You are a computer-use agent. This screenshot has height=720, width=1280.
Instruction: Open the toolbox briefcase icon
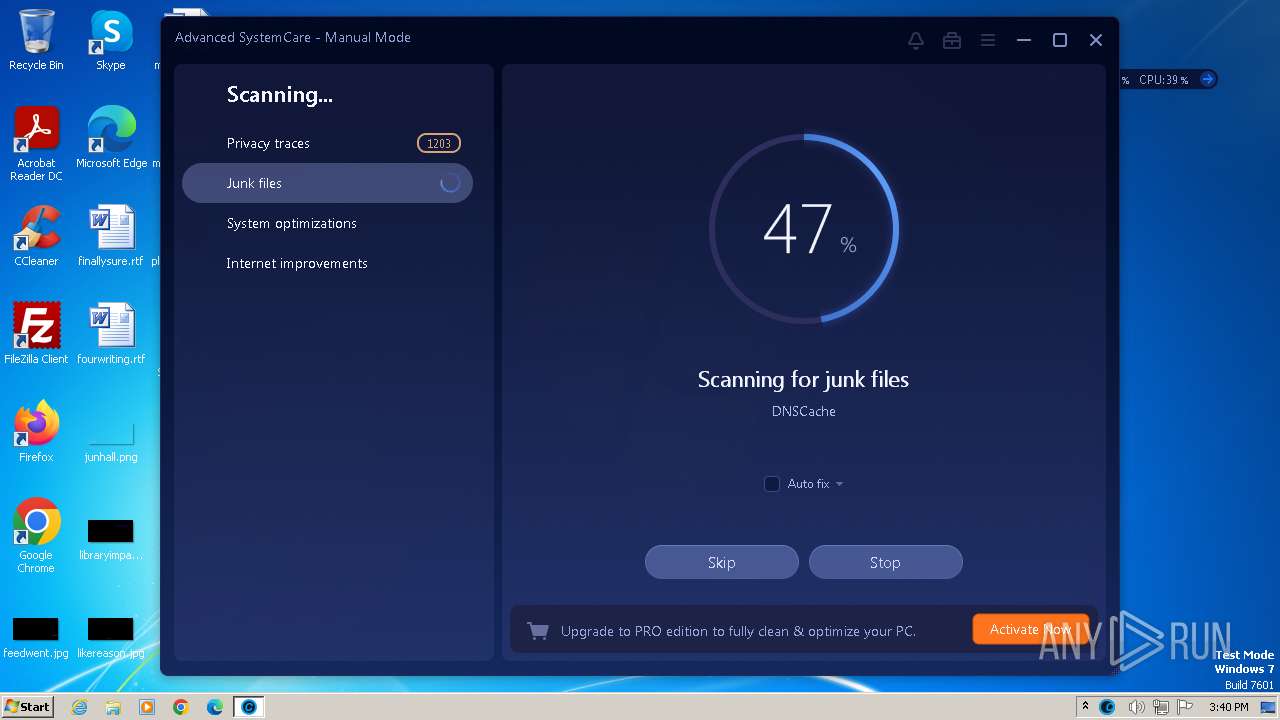(952, 40)
